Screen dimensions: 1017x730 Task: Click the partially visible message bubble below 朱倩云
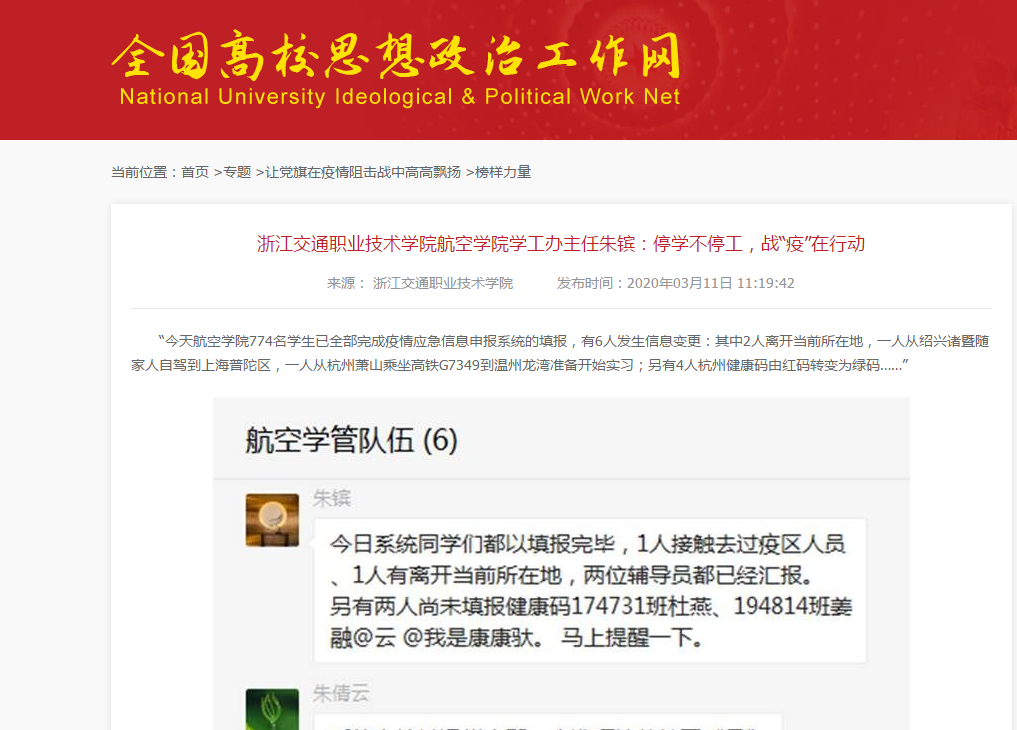click(x=548, y=722)
